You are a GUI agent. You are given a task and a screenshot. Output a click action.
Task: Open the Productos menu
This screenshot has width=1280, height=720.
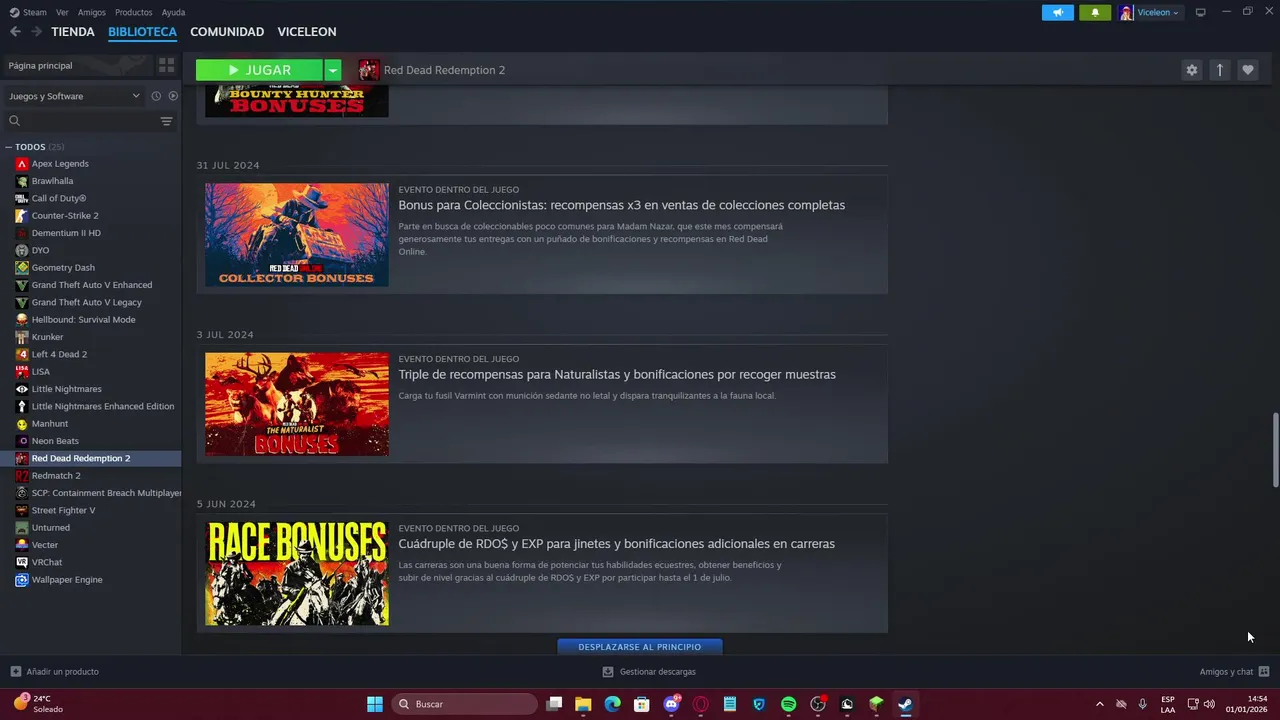point(134,12)
